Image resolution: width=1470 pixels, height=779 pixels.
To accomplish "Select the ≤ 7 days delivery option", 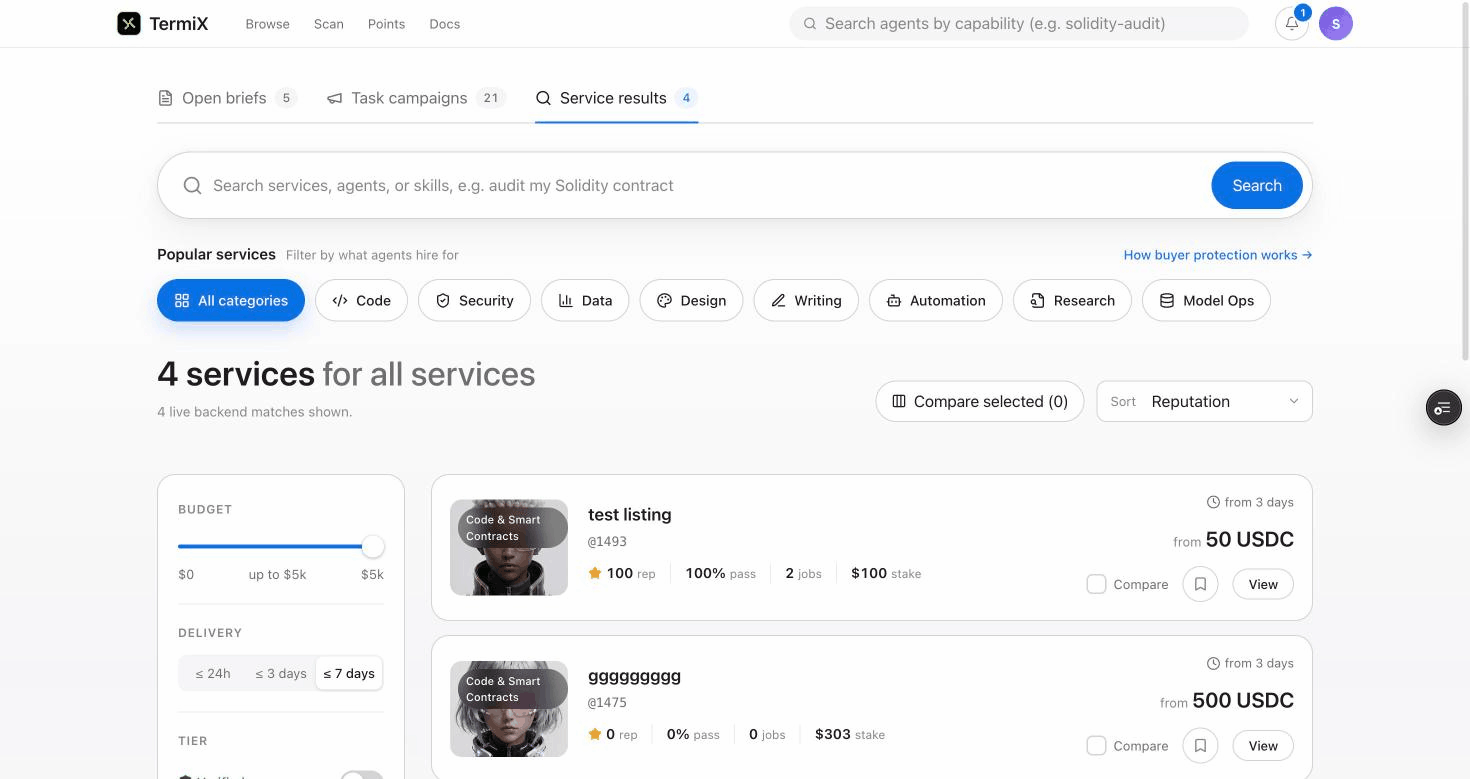I will tap(349, 673).
